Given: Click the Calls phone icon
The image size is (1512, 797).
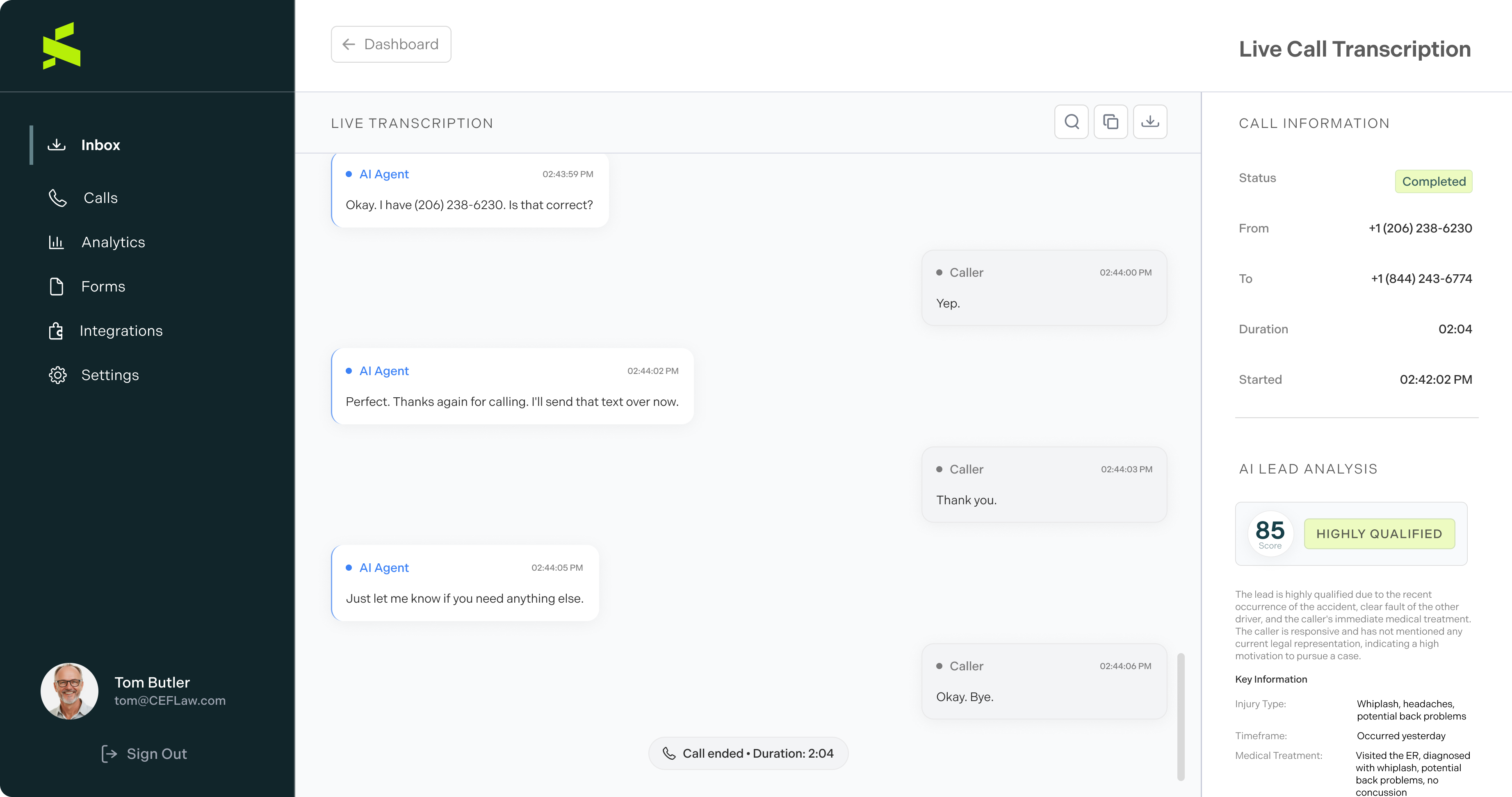Looking at the screenshot, I should (57, 198).
